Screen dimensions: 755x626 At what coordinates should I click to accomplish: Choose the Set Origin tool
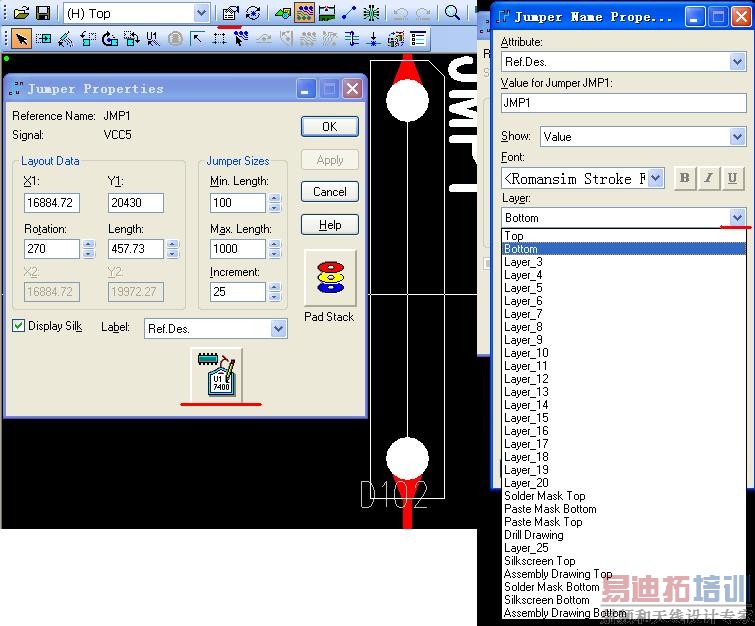197,39
